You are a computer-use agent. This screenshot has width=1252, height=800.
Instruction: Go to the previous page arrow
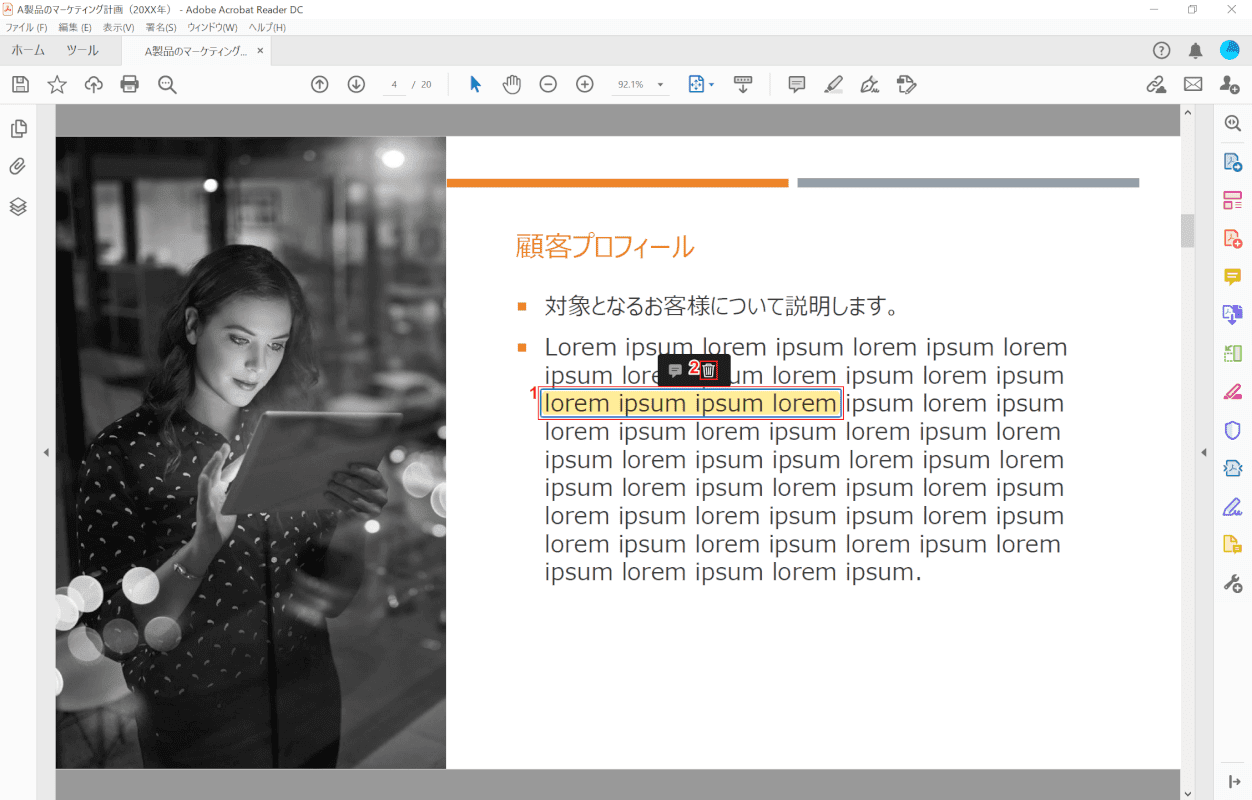click(320, 85)
